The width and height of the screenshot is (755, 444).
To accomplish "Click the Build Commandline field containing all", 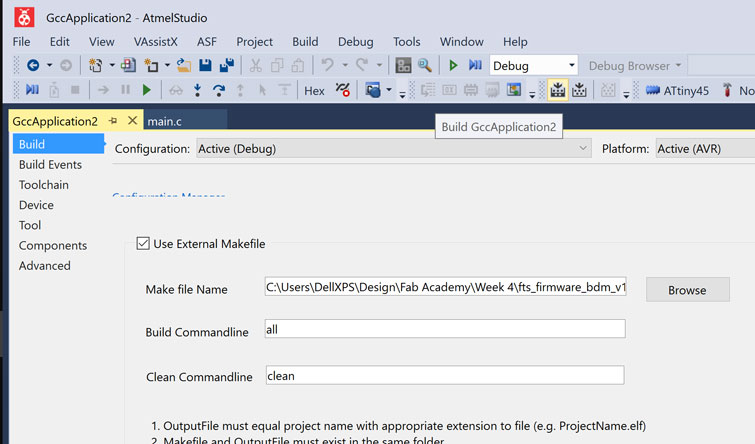I will [x=445, y=329].
